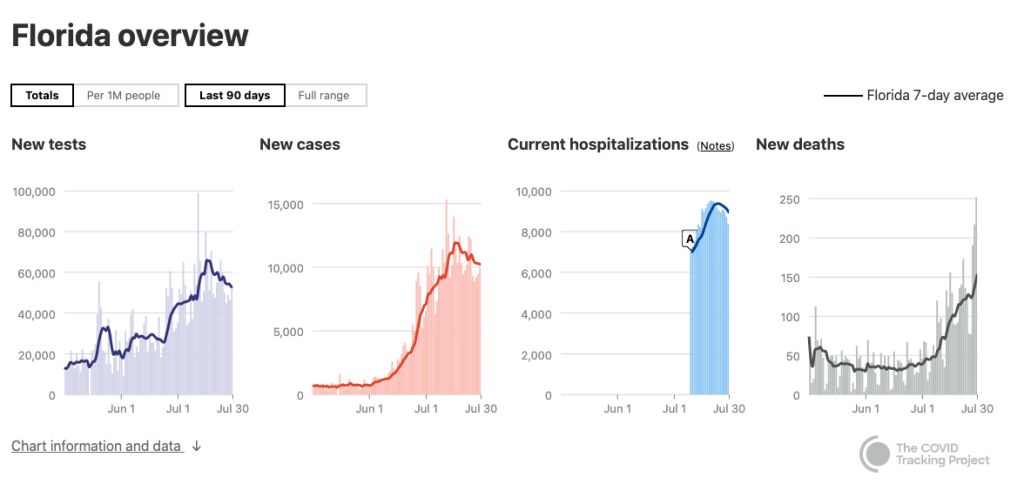Switch to Full range view
The height and width of the screenshot is (491, 1024).
pos(324,96)
